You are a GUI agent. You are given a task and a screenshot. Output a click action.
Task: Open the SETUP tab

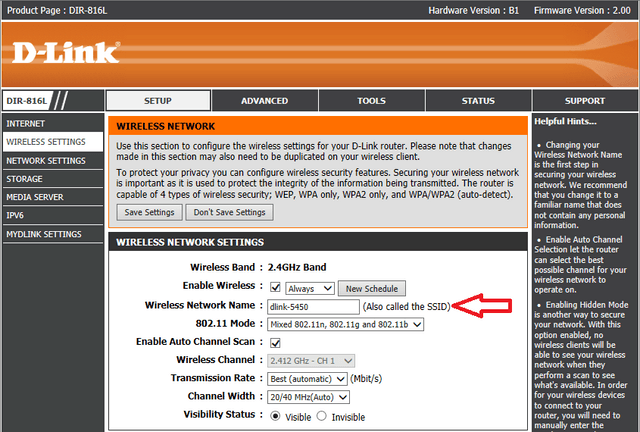pyautogui.click(x=158, y=100)
